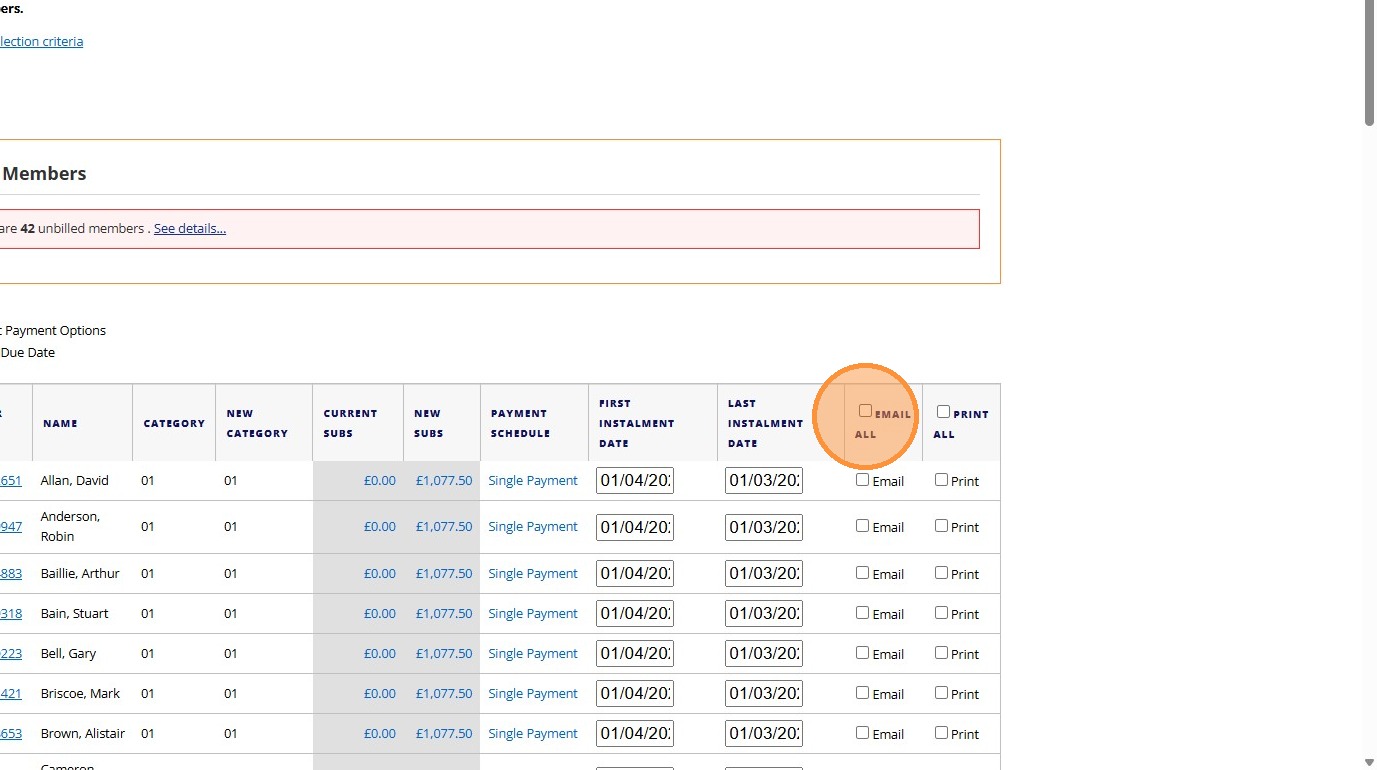Mark the Print checkbox for Bell, Gary
The image size is (1377, 770).
941,653
